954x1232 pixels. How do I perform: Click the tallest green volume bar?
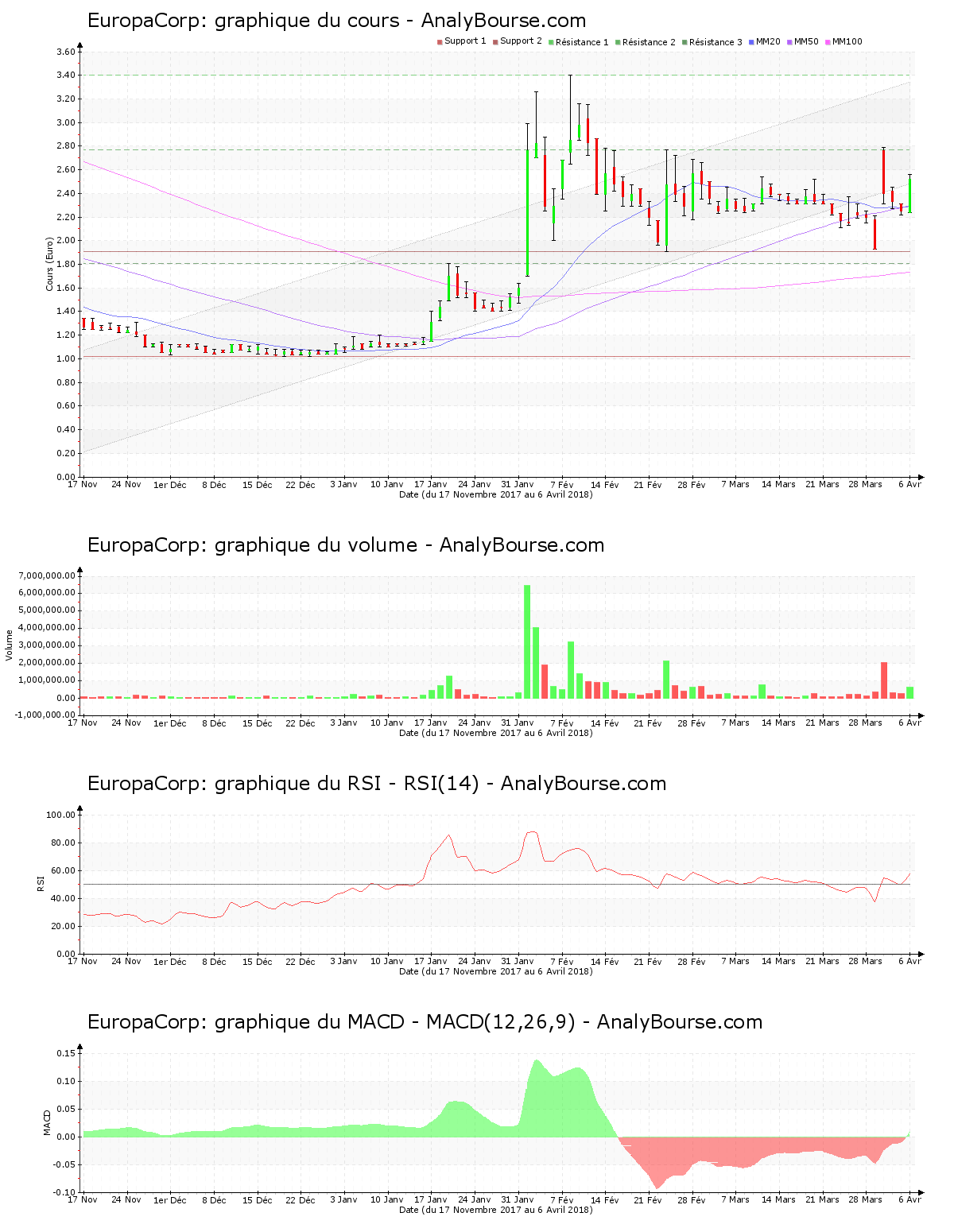click(x=527, y=641)
